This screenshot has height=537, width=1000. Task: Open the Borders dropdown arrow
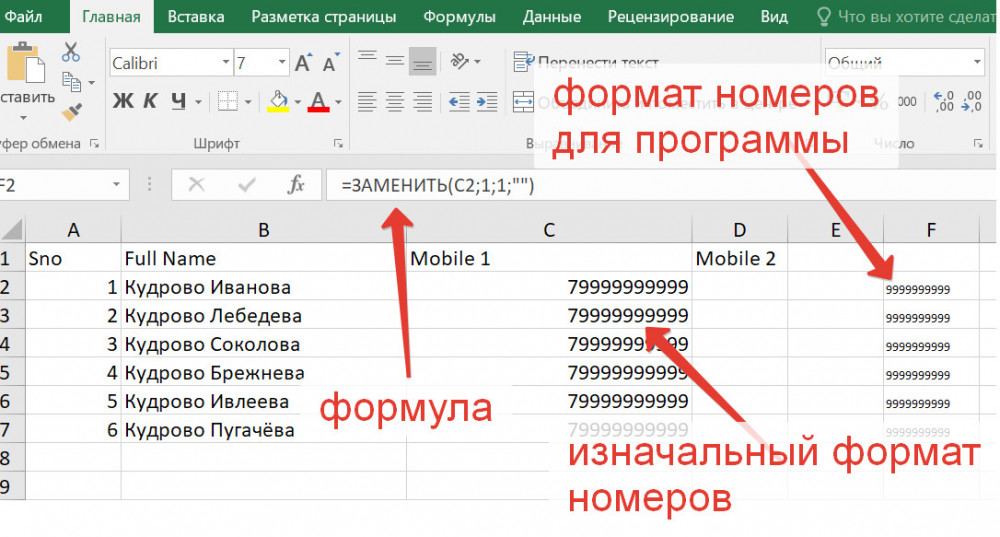coord(248,102)
